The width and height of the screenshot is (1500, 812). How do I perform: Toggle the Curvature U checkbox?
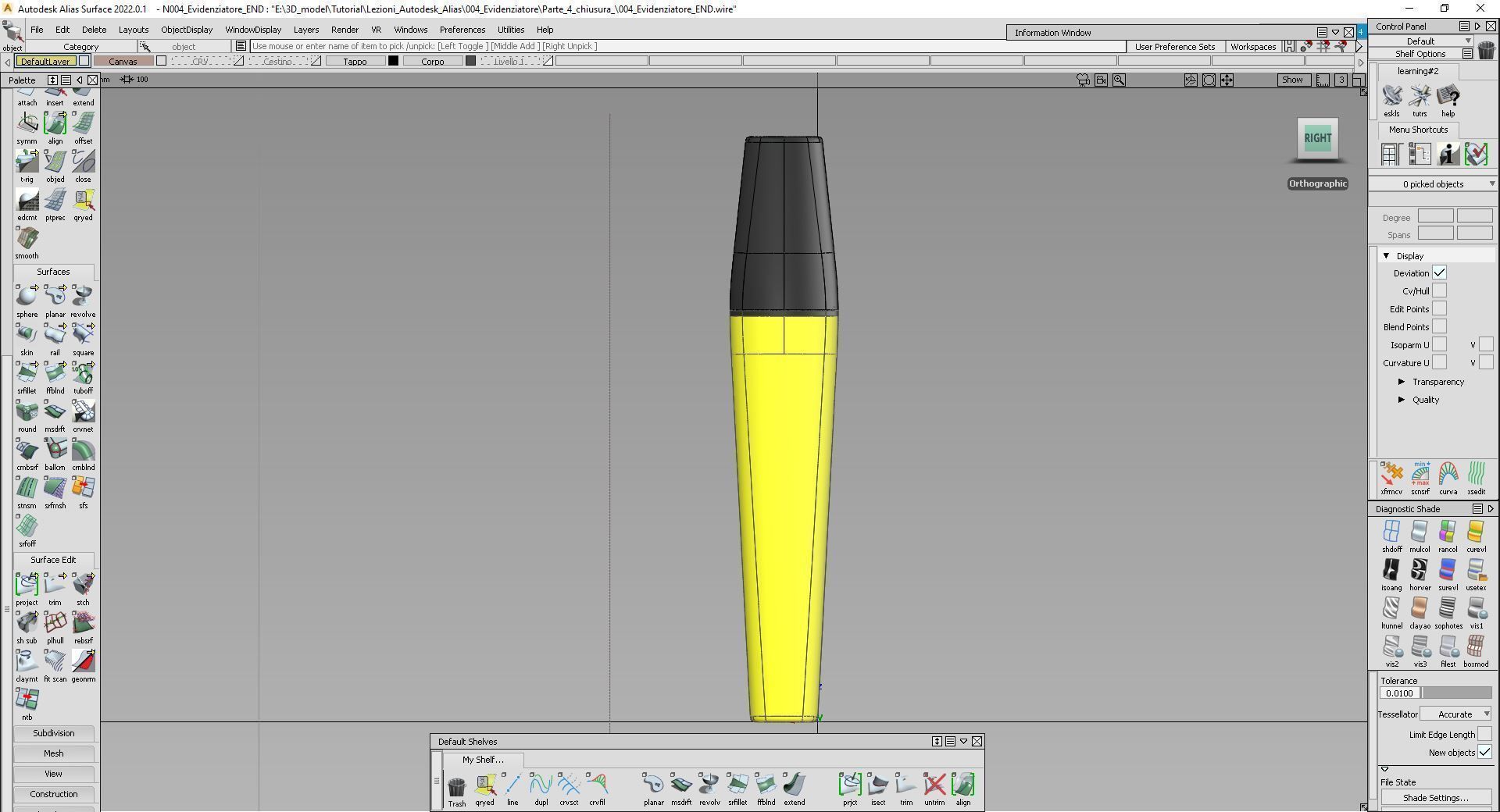(x=1439, y=362)
